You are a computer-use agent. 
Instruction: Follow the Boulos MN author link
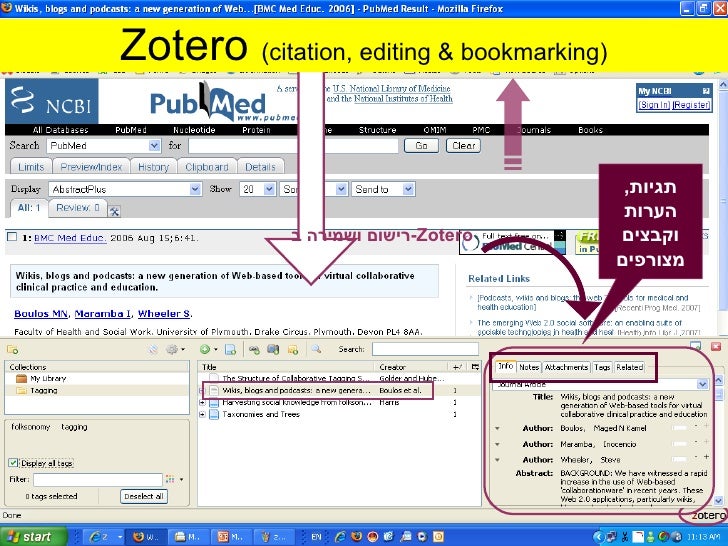point(41,313)
